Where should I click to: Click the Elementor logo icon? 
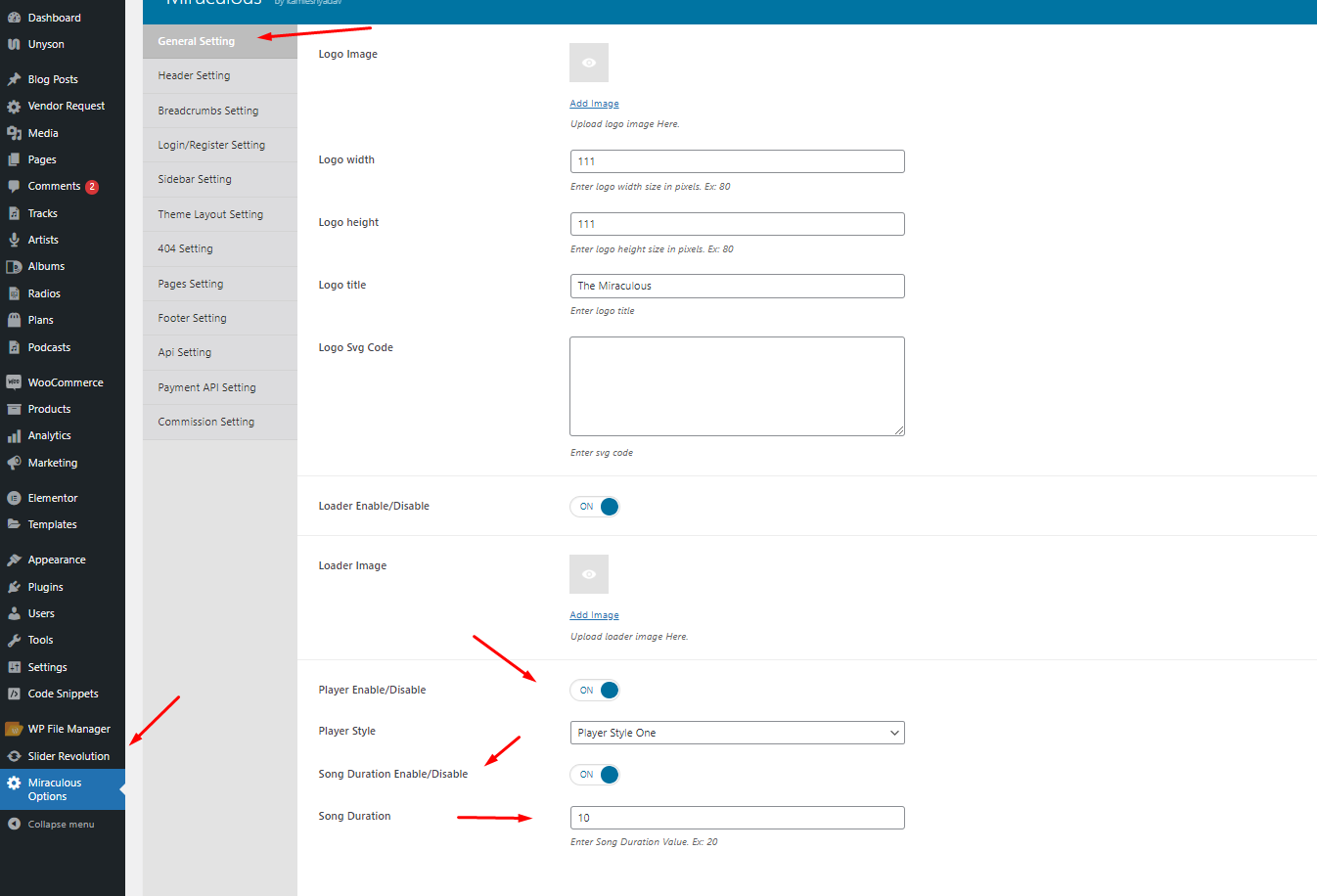[14, 498]
